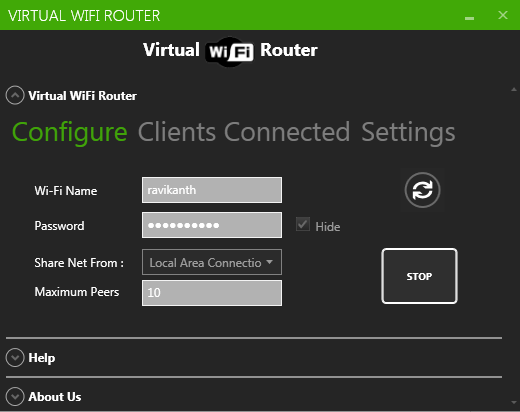Expand the About Us section
520x412 pixels.
click(15, 397)
